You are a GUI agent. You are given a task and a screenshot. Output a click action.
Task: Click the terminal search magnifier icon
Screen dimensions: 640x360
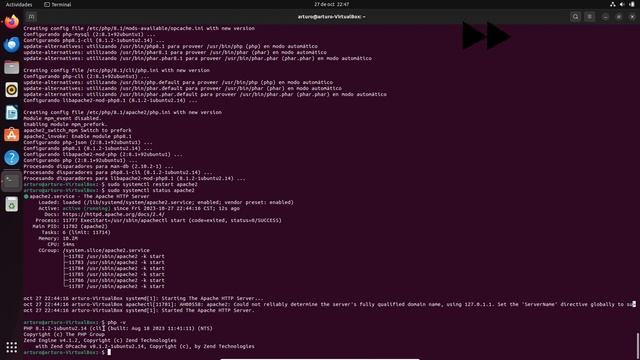(576, 17)
